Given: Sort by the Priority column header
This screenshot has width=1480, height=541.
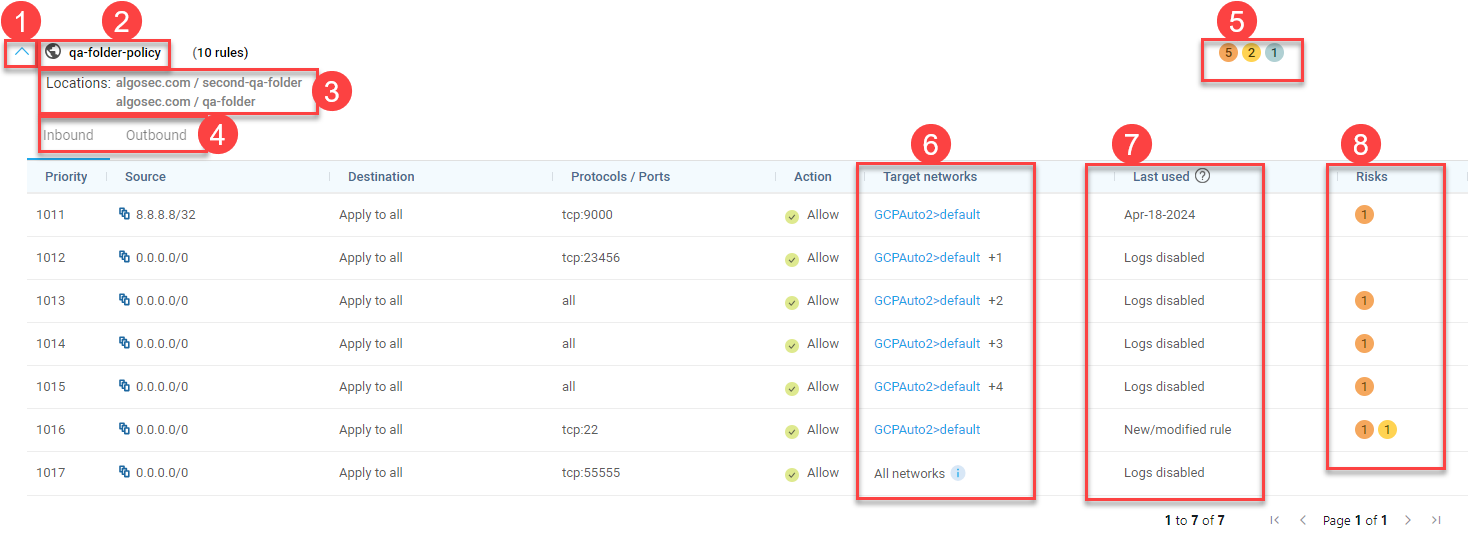Looking at the screenshot, I should (66, 177).
